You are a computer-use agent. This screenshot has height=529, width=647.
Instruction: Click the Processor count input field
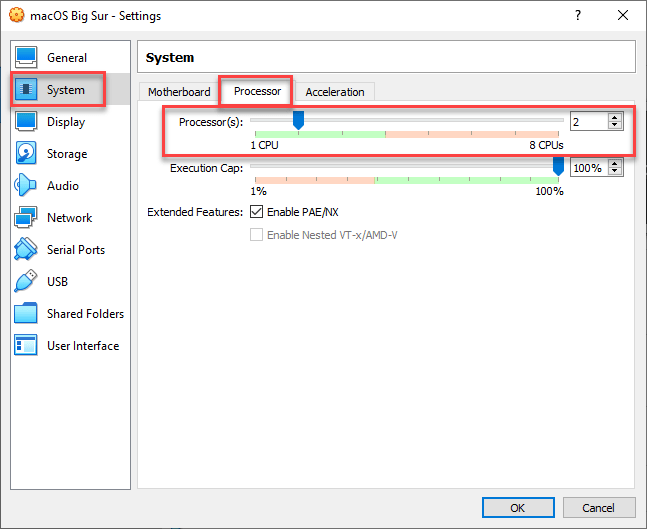coord(588,122)
